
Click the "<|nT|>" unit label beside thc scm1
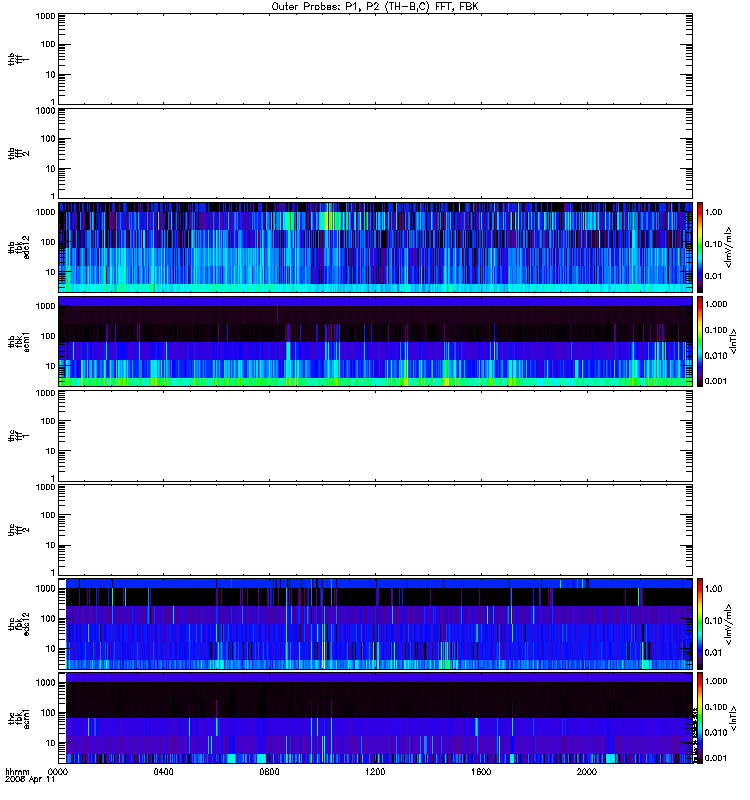[734, 718]
